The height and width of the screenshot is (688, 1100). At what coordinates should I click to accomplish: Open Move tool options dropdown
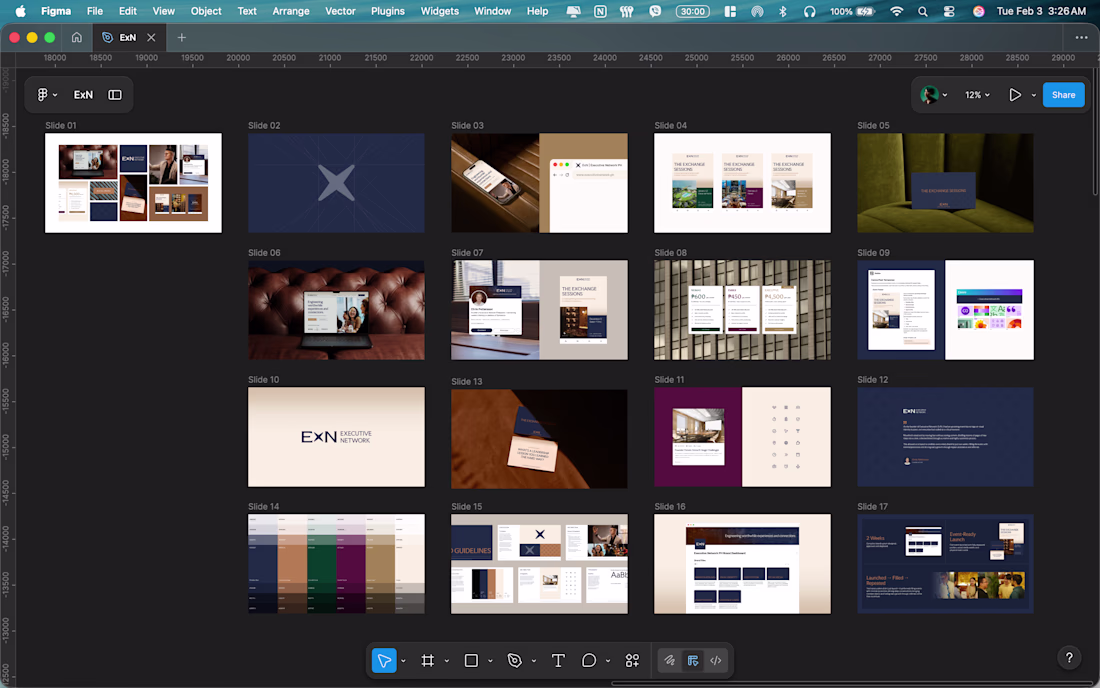(x=403, y=661)
